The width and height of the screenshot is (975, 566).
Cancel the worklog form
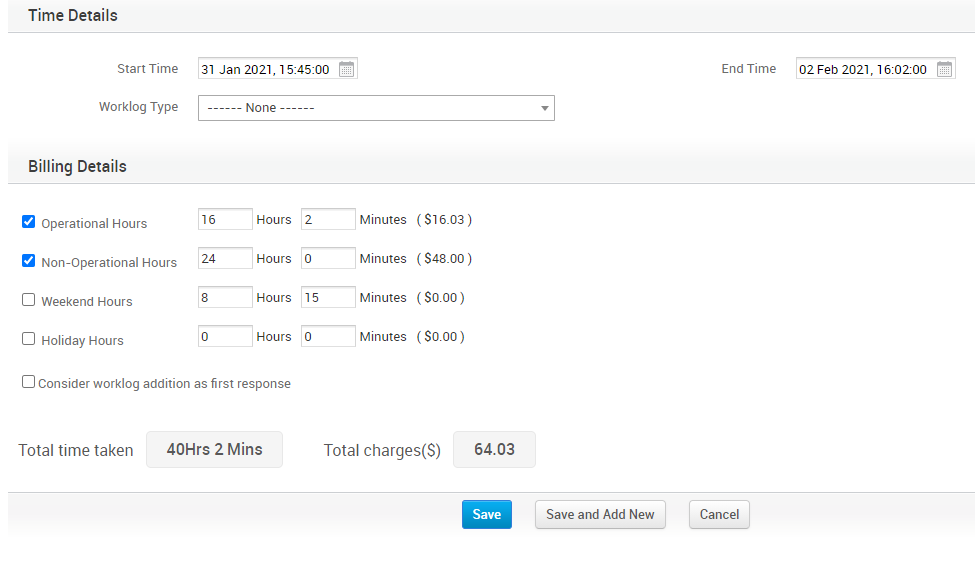point(719,514)
